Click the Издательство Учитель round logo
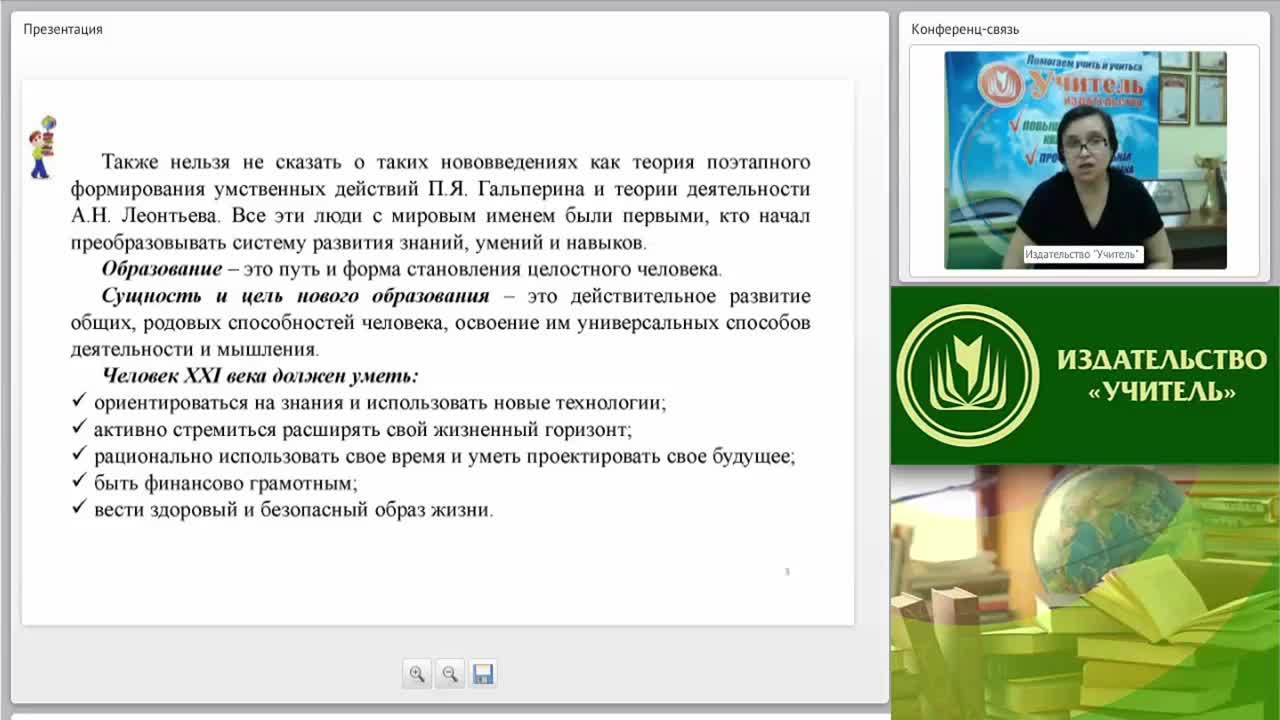1280x720 pixels. click(966, 375)
